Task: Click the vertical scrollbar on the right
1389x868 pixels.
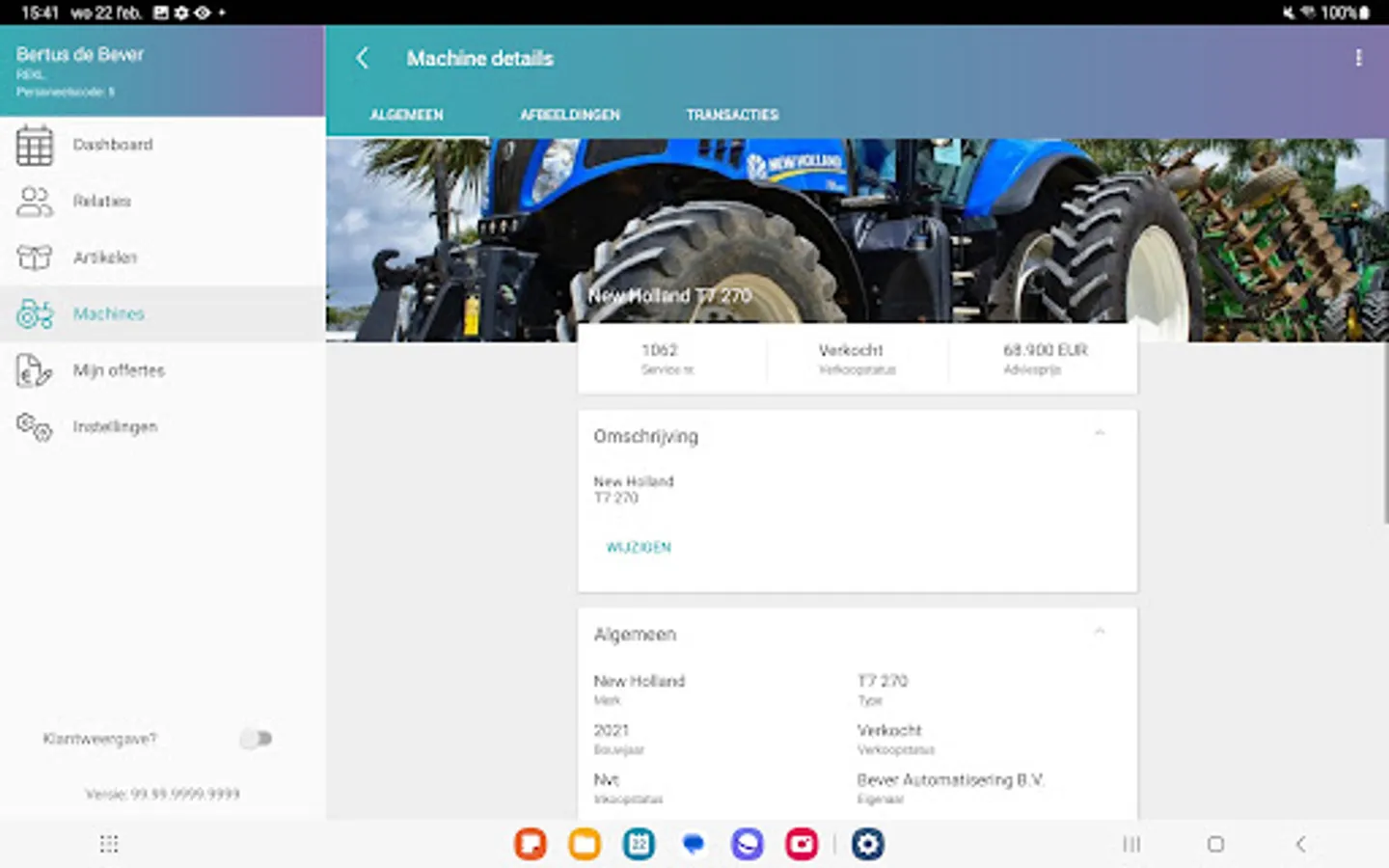Action: [x=1385, y=333]
